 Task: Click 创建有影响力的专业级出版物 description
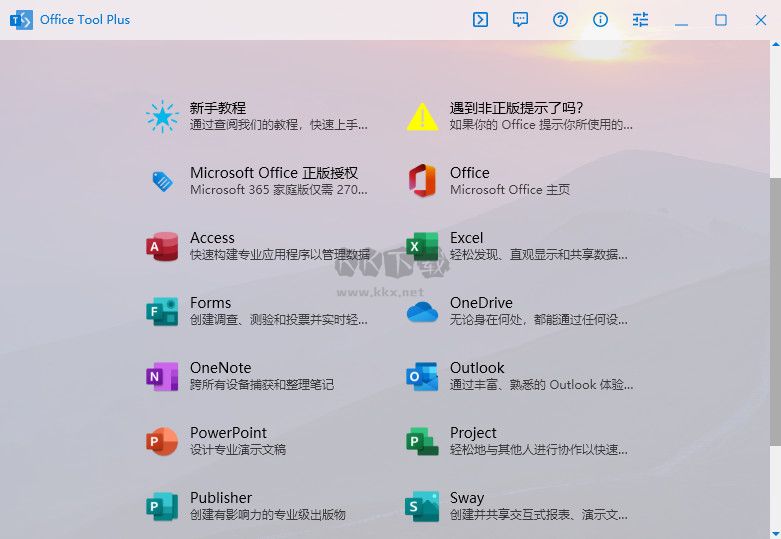click(x=268, y=515)
